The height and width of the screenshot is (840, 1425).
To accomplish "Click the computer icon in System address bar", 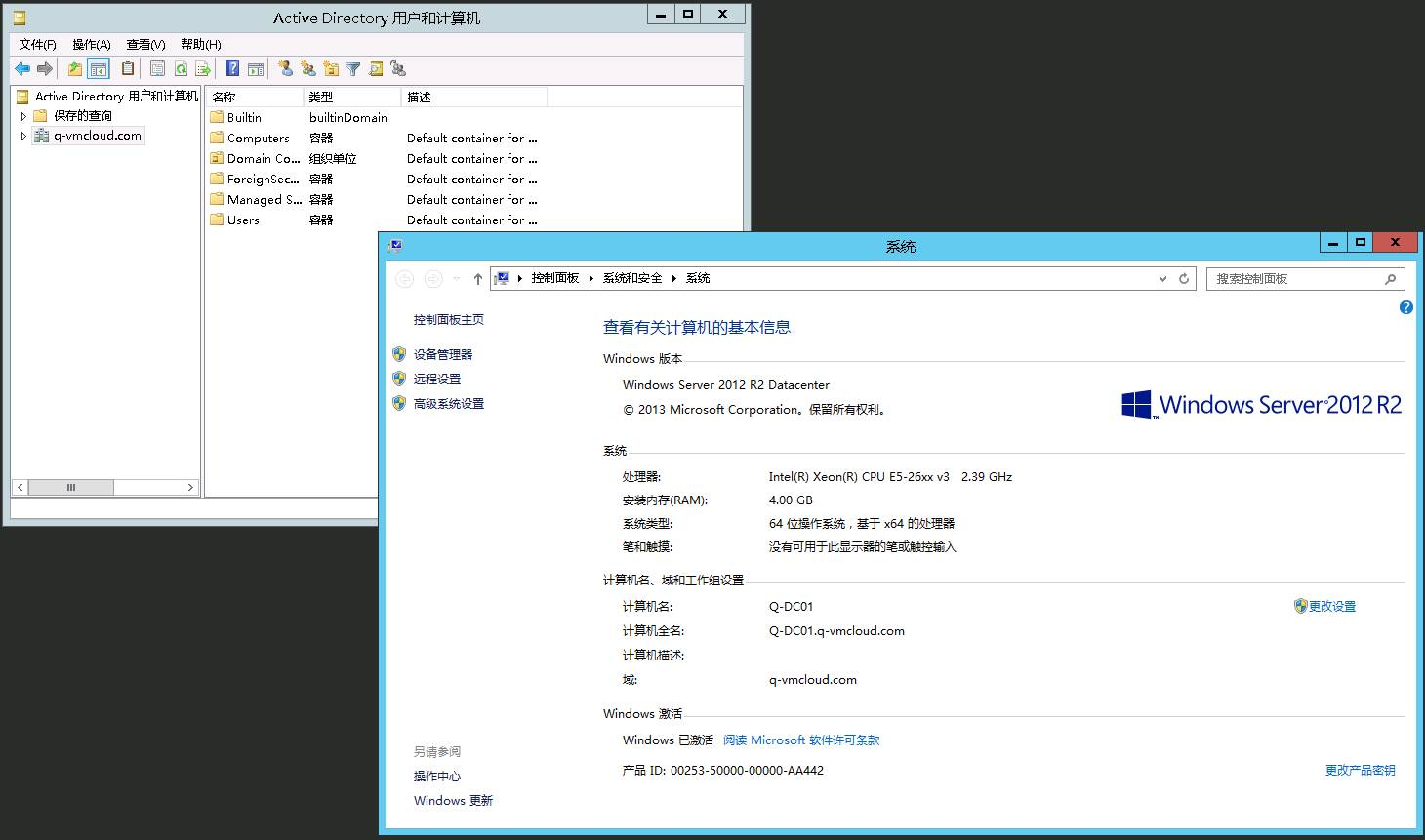I will pos(502,278).
